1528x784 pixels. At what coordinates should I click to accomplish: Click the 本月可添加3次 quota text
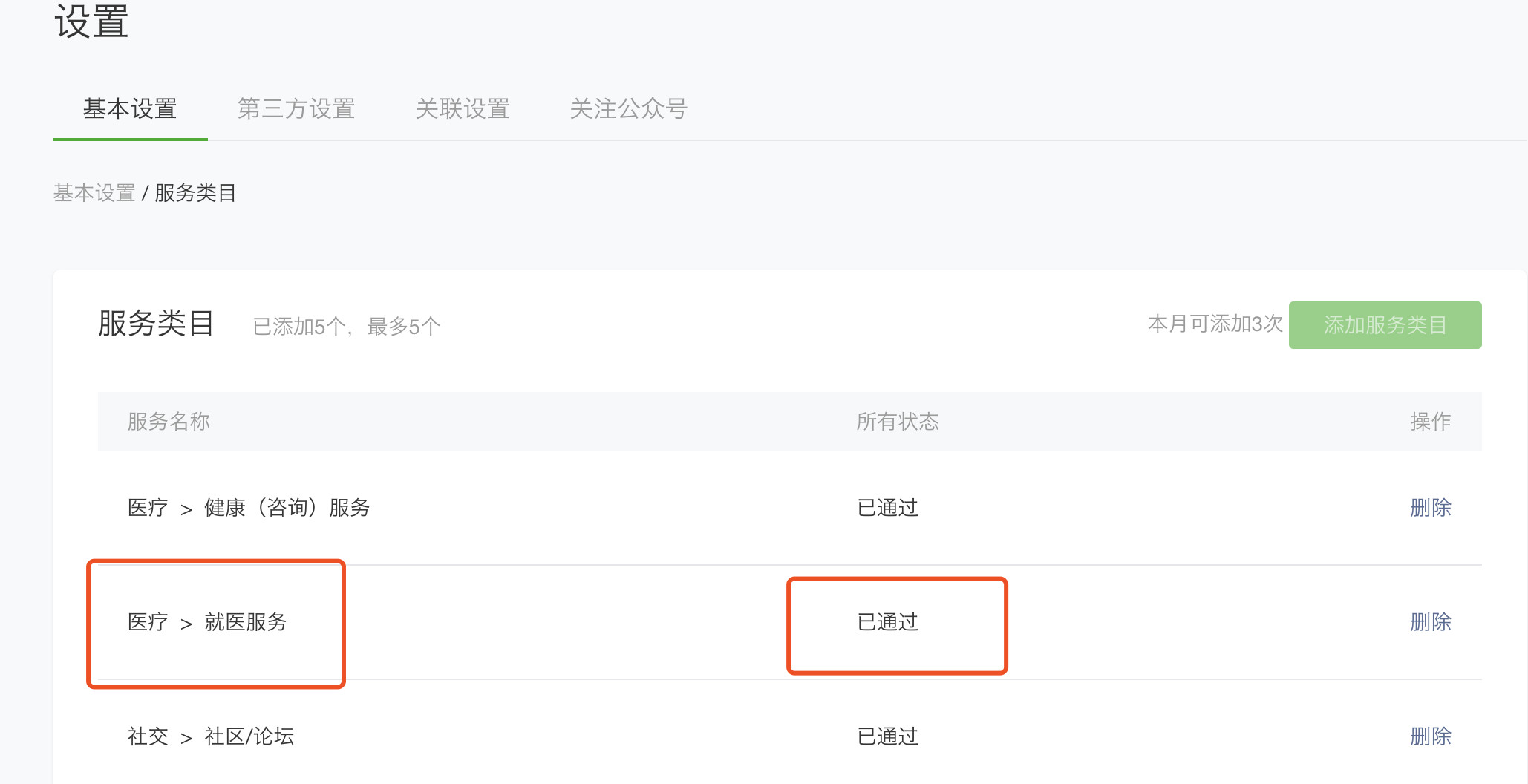coord(1215,324)
